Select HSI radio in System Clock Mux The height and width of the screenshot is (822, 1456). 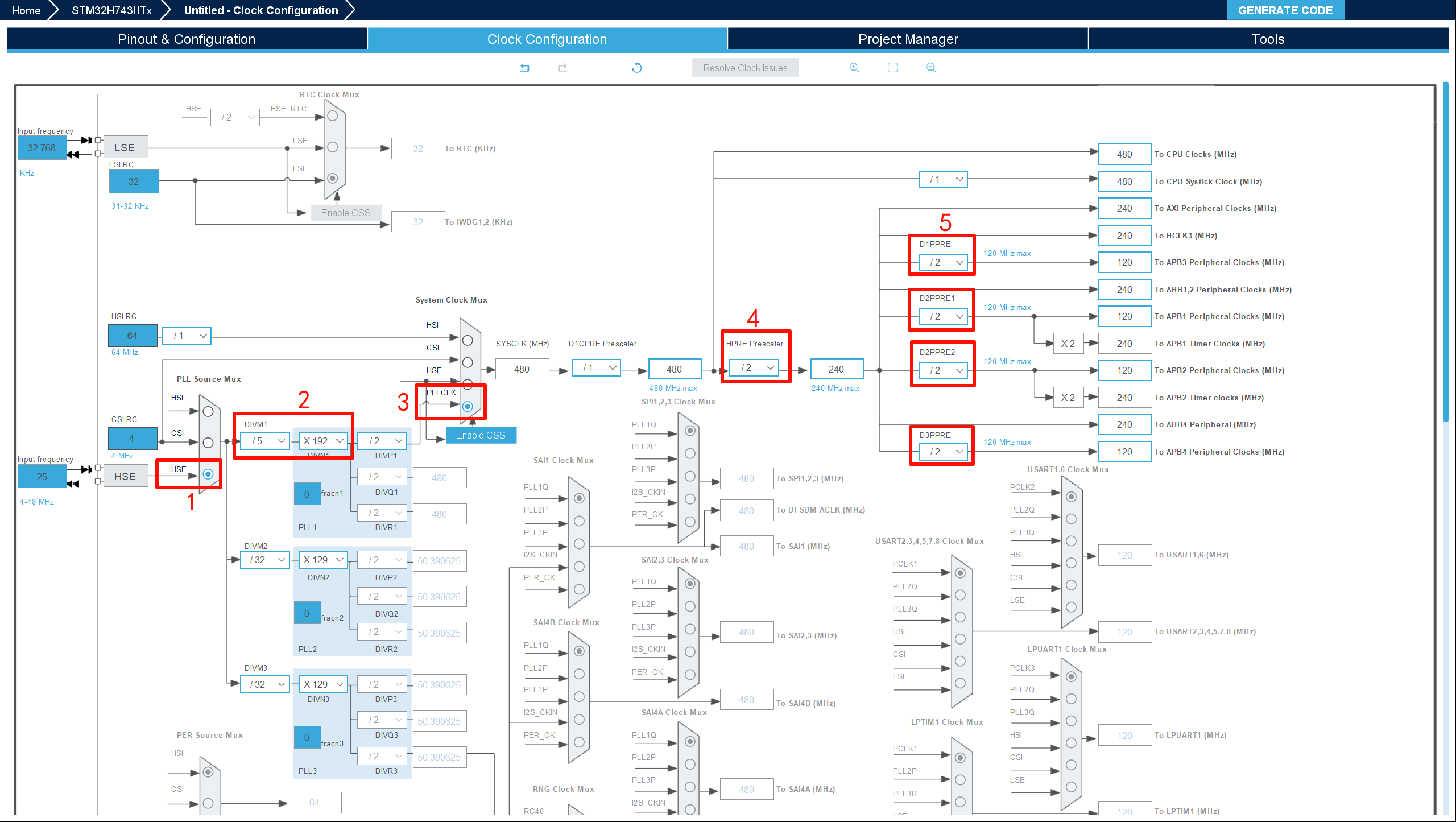[x=468, y=340]
